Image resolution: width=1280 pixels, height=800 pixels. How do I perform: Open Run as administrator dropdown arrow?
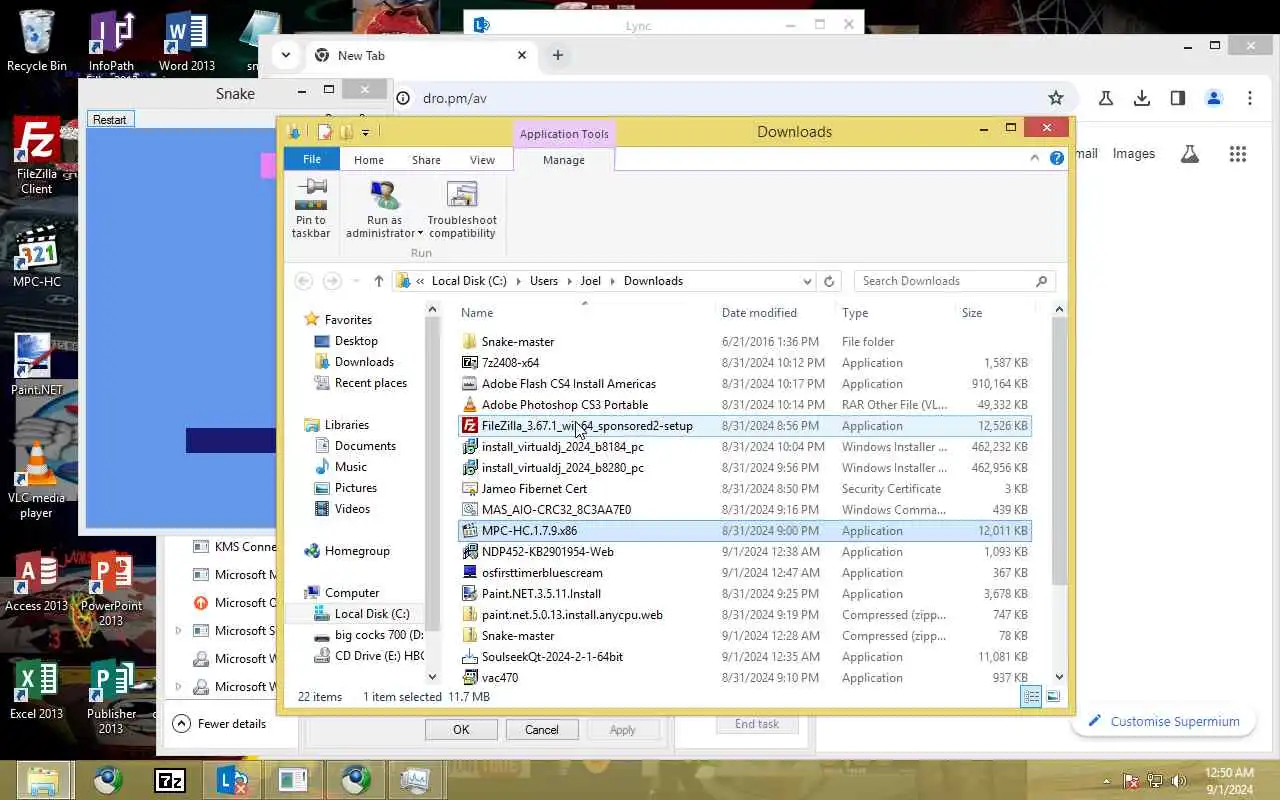420,234
